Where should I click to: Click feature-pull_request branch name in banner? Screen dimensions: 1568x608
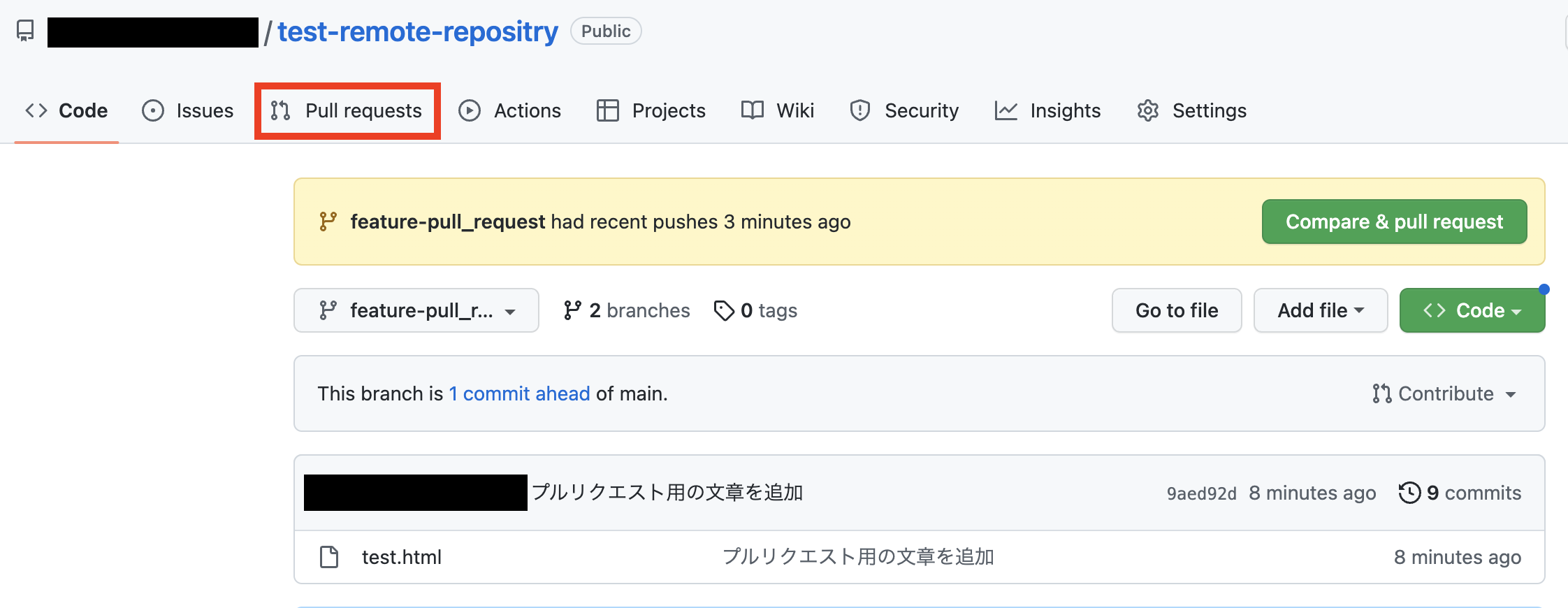447,222
